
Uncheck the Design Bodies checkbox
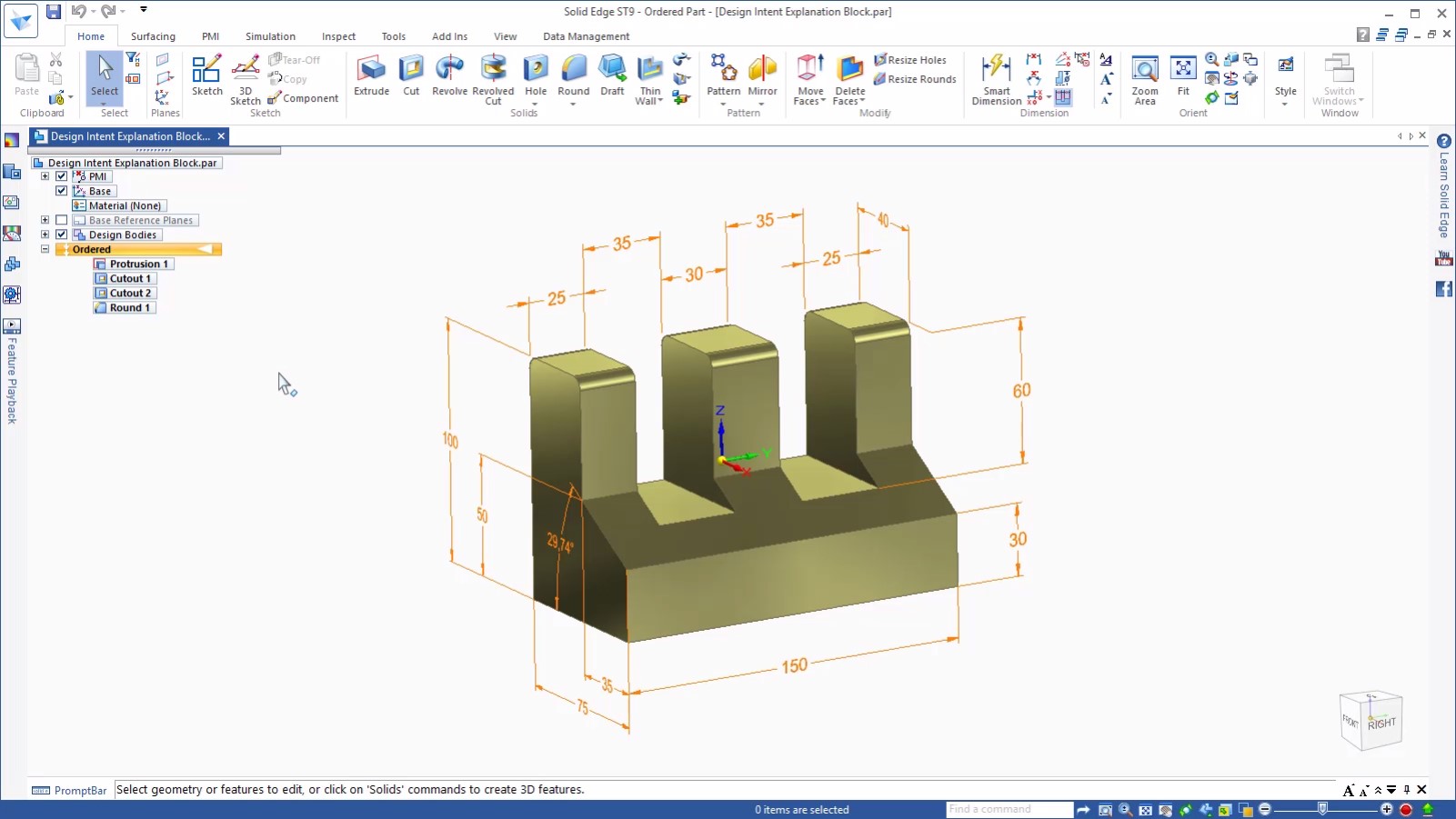[61, 234]
